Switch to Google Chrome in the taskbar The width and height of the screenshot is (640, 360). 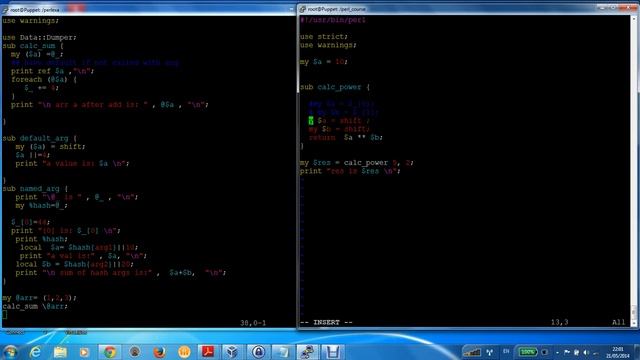point(109,352)
